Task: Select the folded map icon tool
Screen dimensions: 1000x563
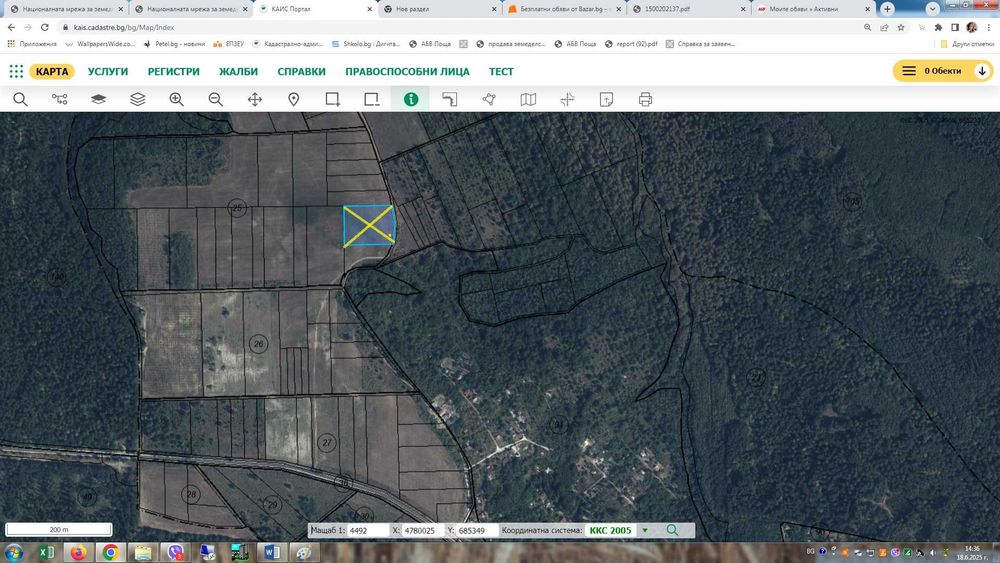Action: point(528,99)
